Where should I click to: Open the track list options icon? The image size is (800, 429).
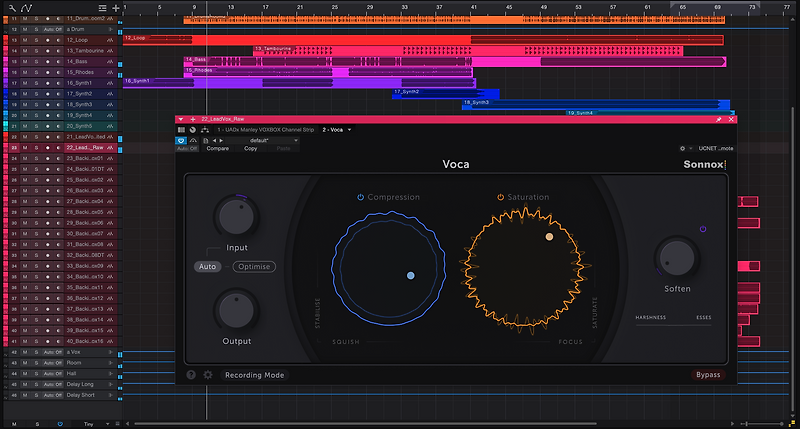pyautogui.click(x=102, y=7)
